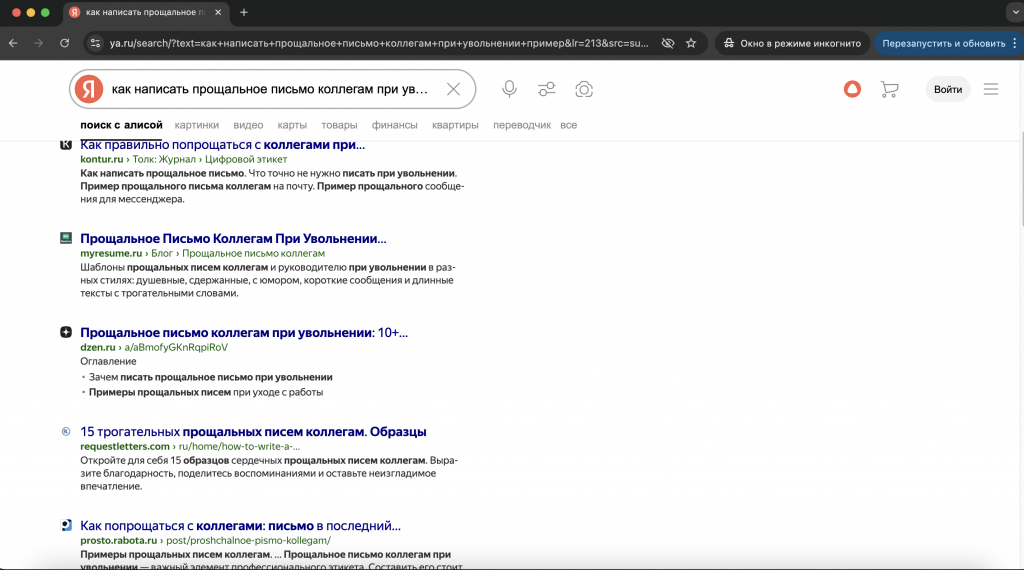Open 'Примеры прощальных писем при уходе' item
This screenshot has height=570, width=1024.
click(206, 392)
